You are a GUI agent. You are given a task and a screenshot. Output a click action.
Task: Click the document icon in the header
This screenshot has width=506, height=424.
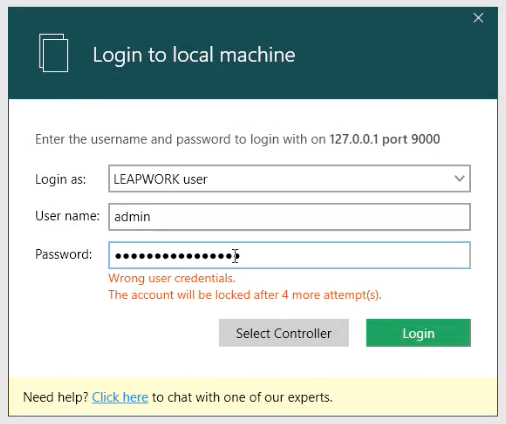coord(53,53)
